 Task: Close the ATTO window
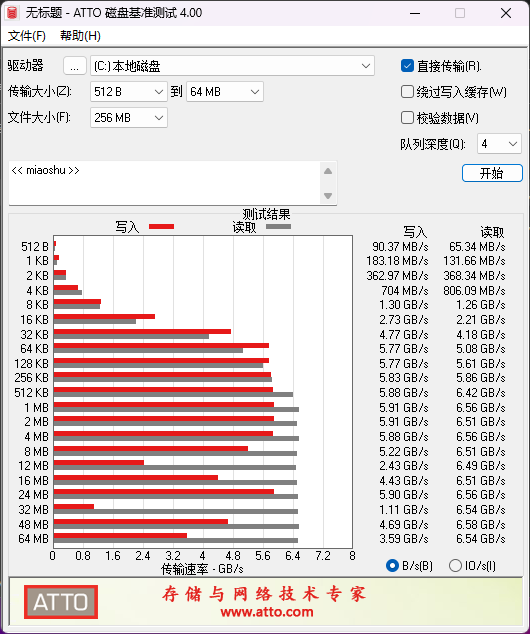[506, 13]
